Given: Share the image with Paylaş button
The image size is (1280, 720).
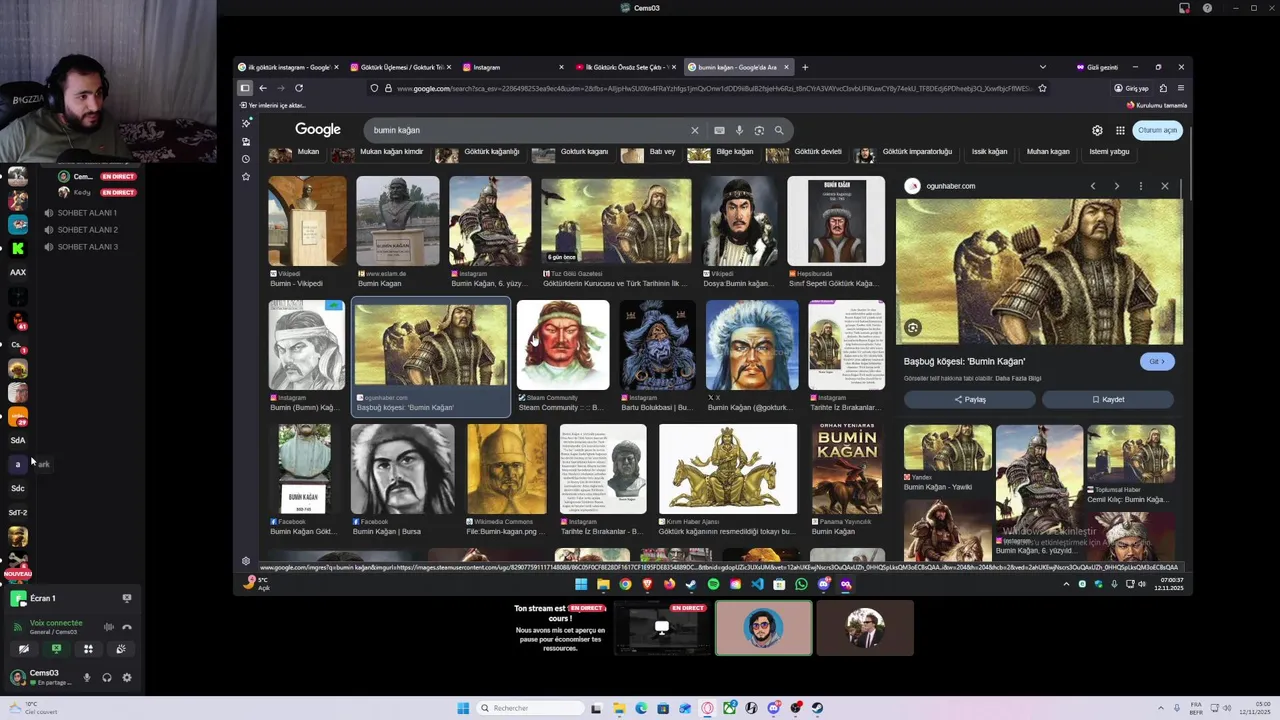Looking at the screenshot, I should (969, 399).
